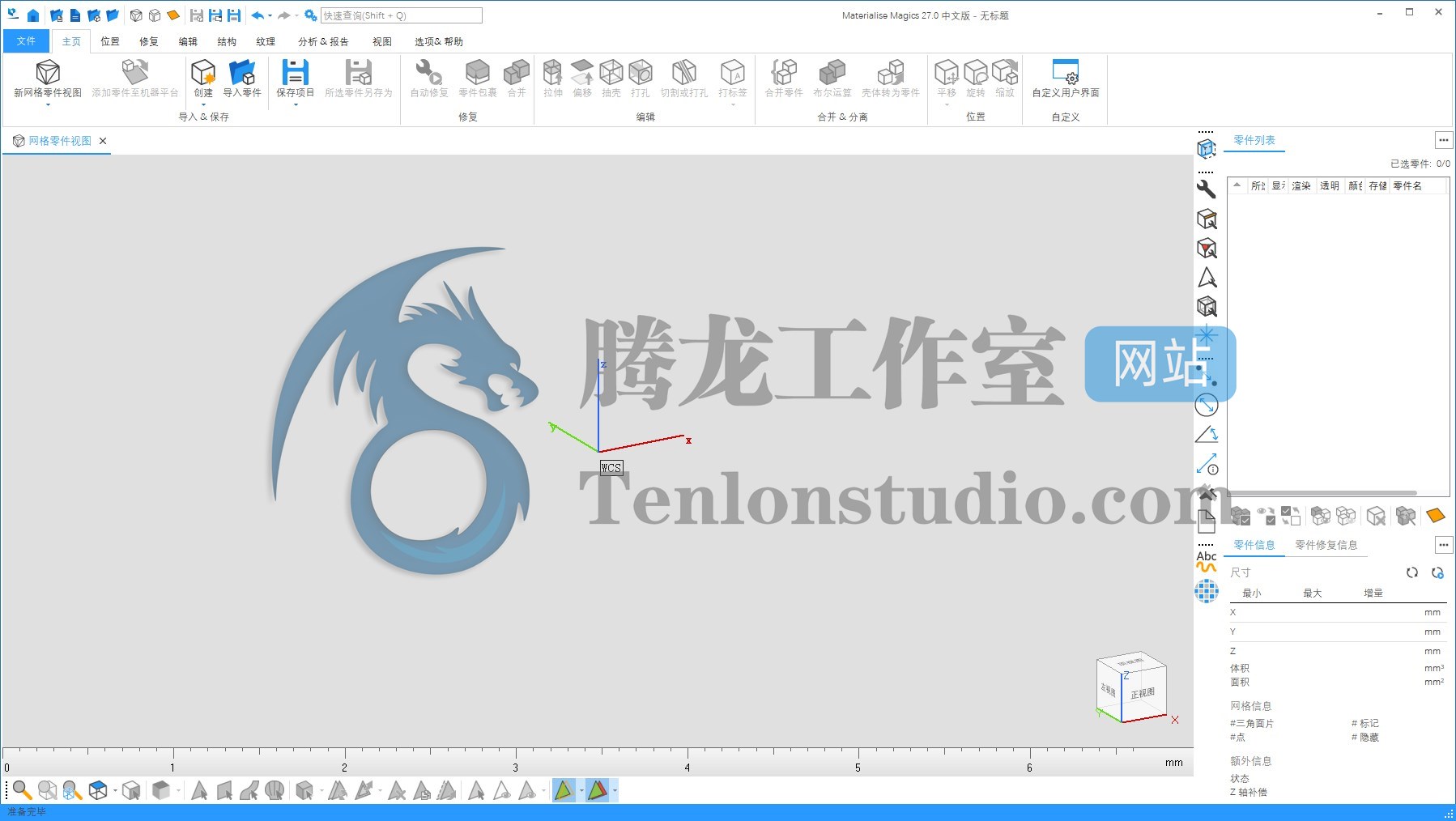Click the 渲染 column header
This screenshot has width=1456, height=821.
tap(1301, 186)
